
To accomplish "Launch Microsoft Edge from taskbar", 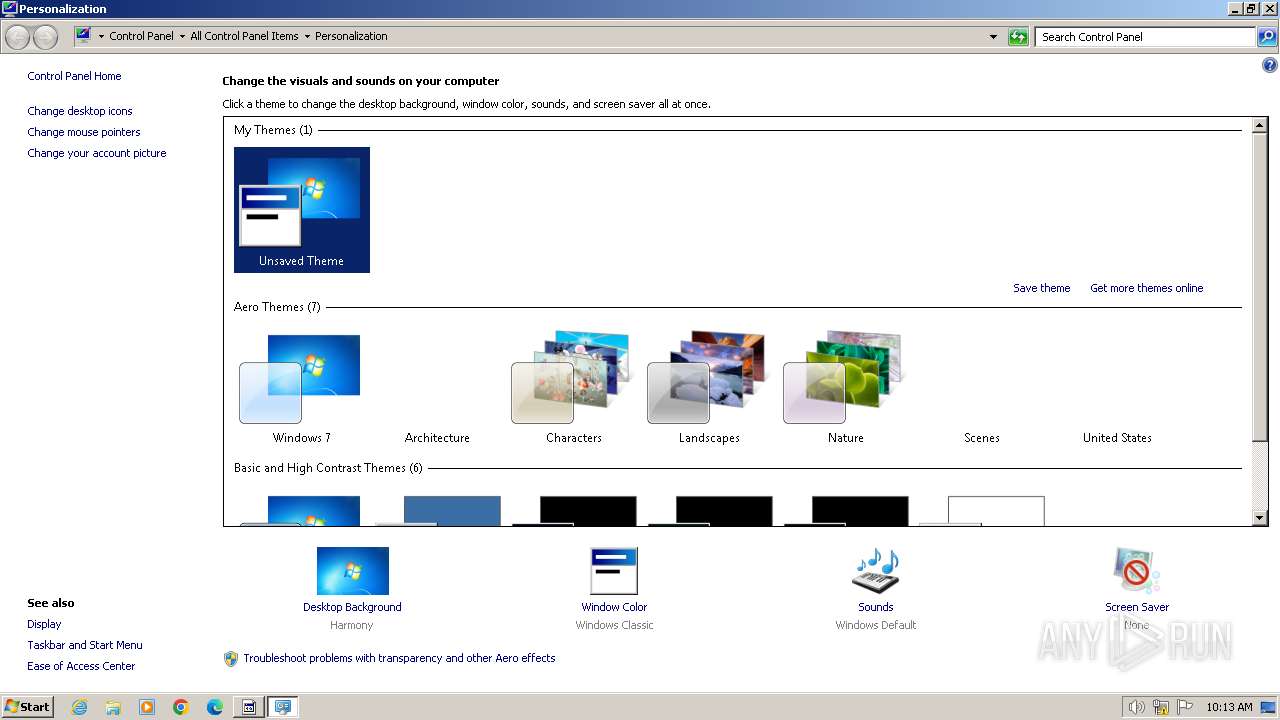I will [x=215, y=707].
